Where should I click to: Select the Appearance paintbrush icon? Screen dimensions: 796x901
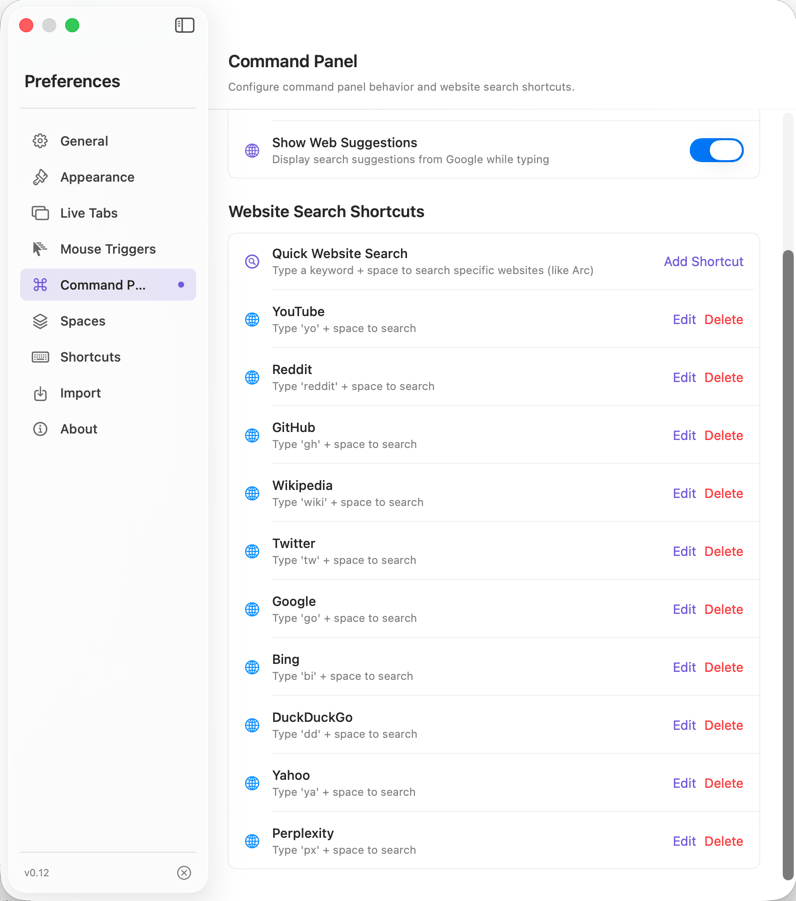pos(40,177)
